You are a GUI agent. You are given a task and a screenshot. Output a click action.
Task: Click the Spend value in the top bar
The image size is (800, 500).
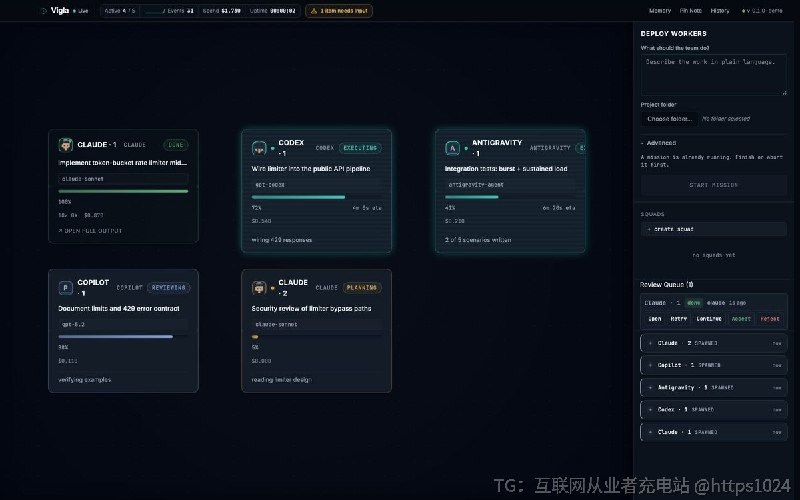click(x=232, y=11)
